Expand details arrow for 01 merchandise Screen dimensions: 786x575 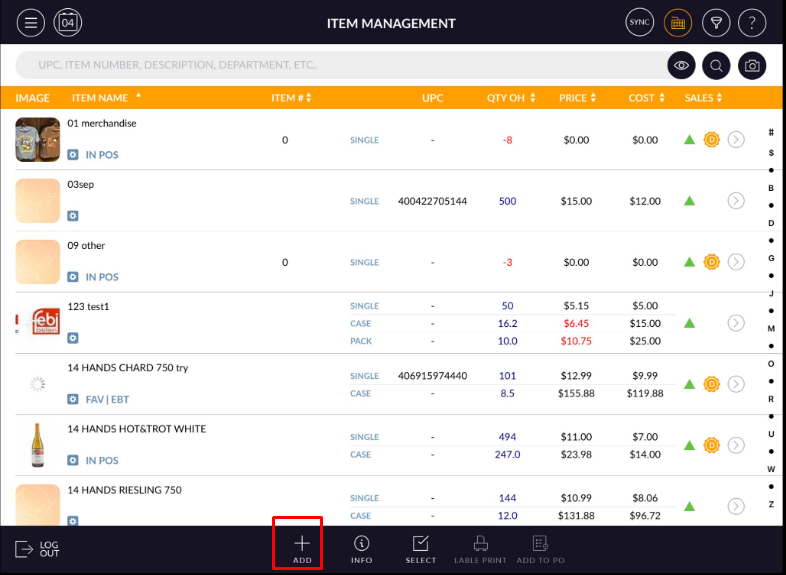pos(736,140)
